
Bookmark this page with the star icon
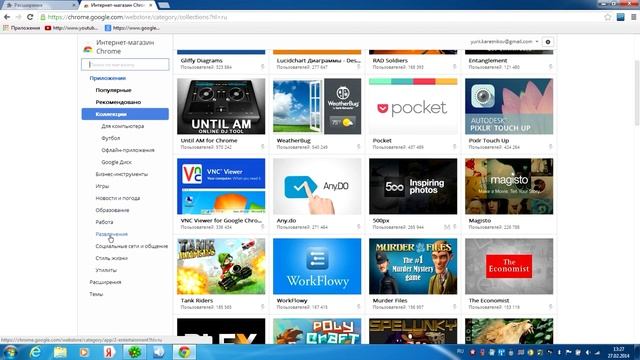(x=608, y=17)
